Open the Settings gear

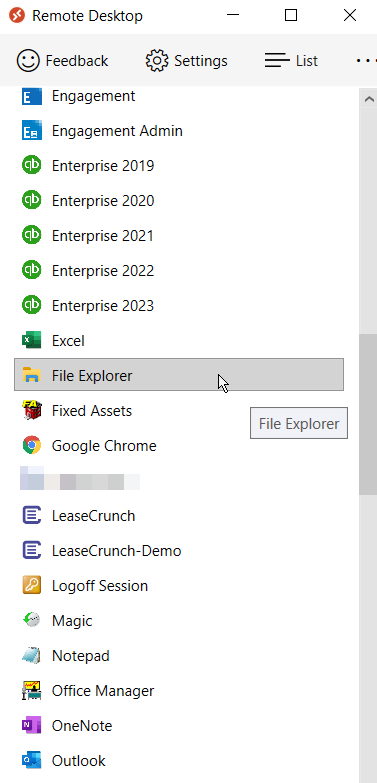(186, 60)
